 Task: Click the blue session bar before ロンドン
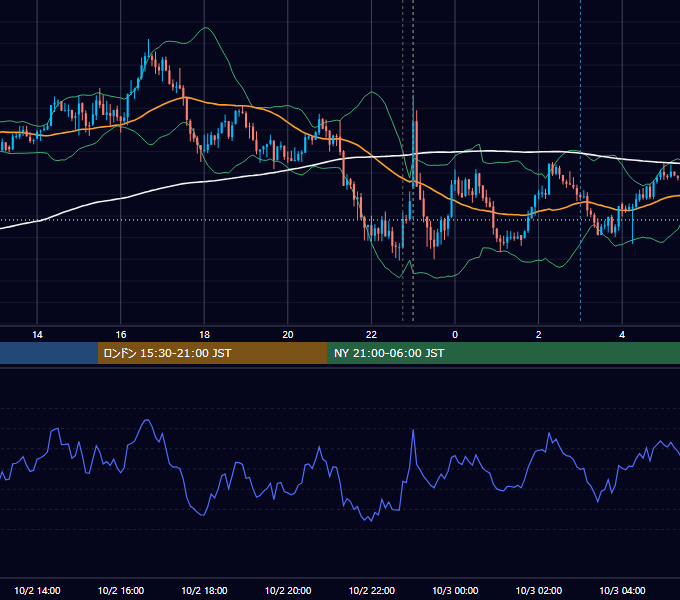pos(49,353)
